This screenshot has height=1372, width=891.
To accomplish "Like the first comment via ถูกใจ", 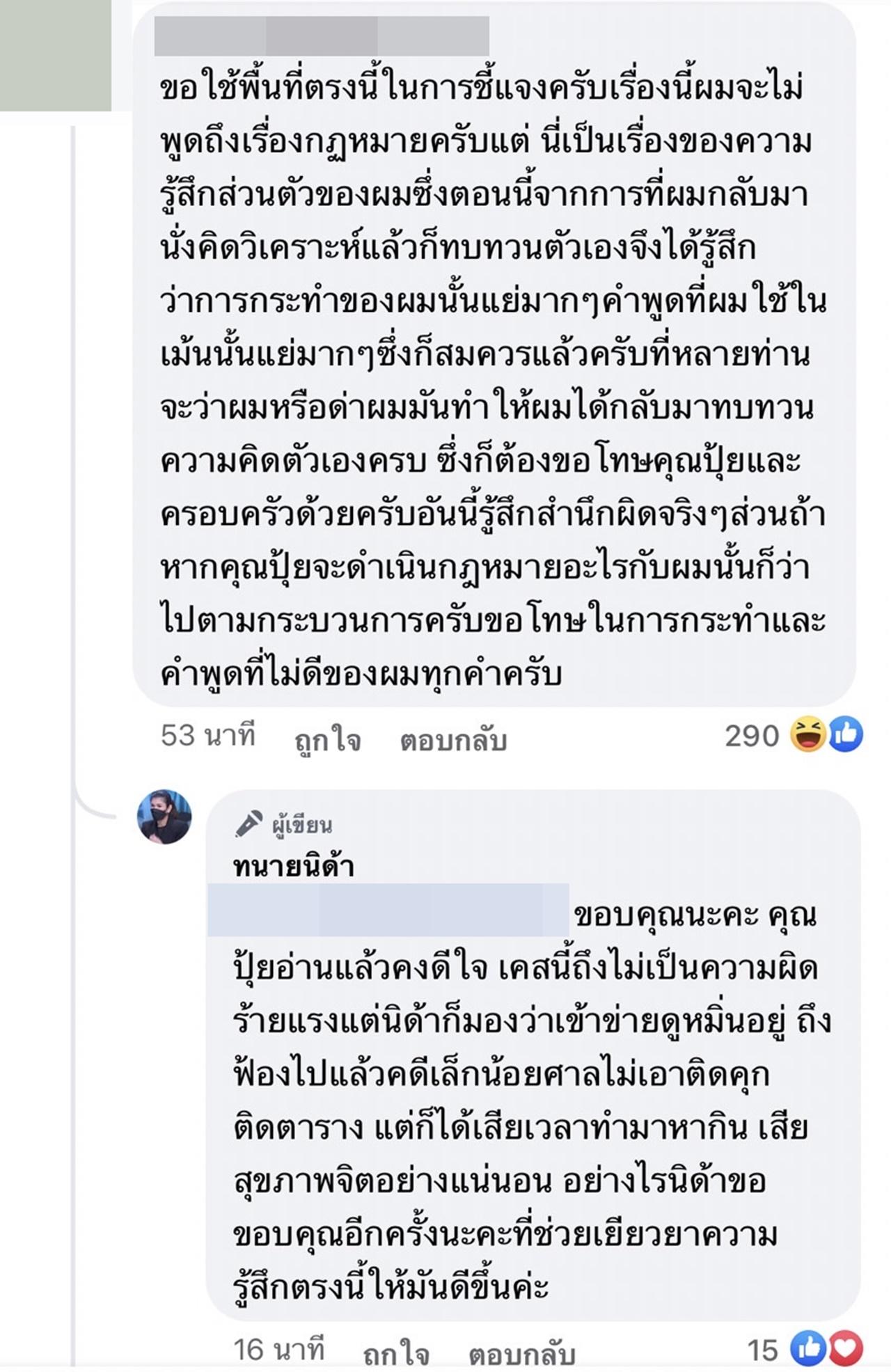I will click(x=327, y=741).
